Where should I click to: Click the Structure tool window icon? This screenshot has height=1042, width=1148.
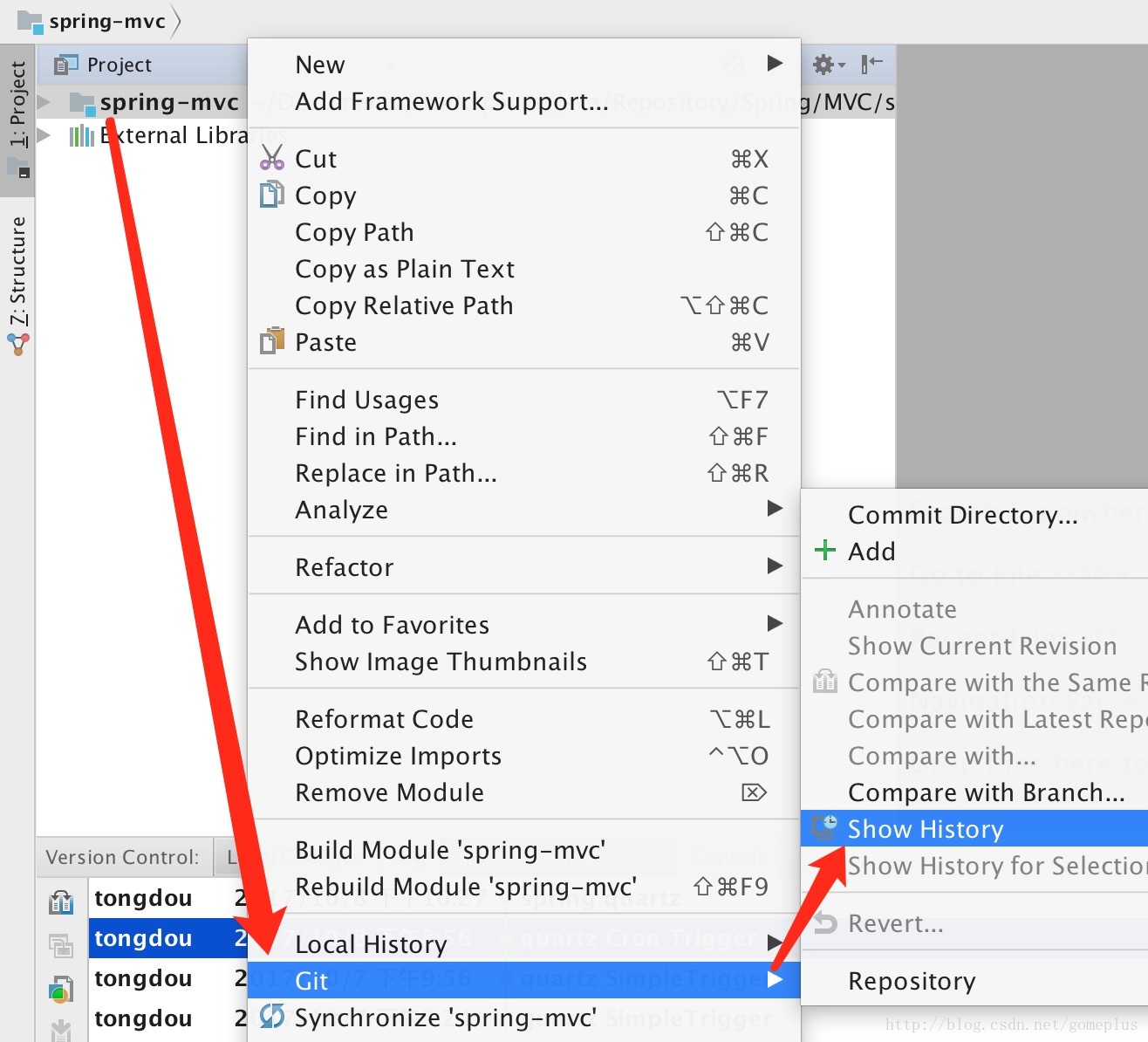click(x=18, y=346)
